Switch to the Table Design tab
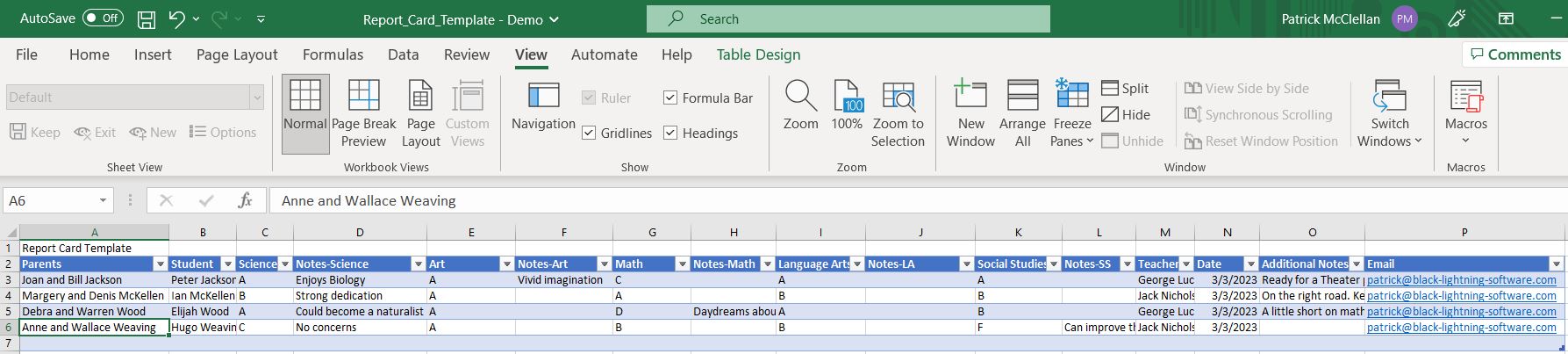The width and height of the screenshot is (1568, 354). click(x=758, y=54)
